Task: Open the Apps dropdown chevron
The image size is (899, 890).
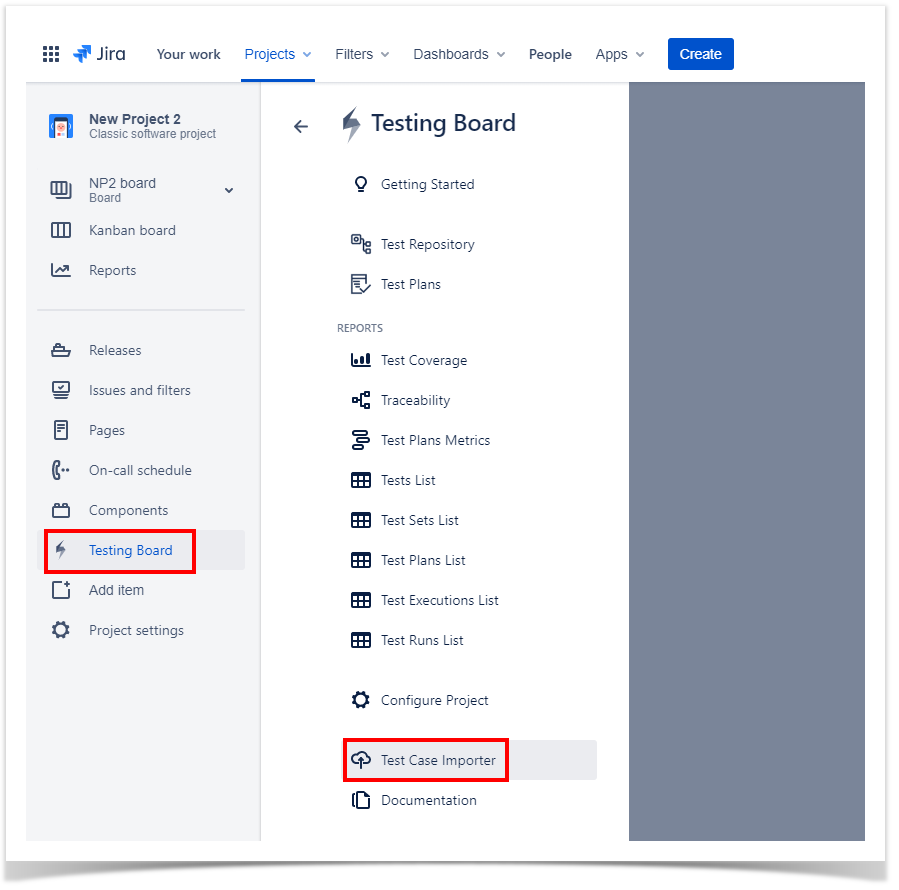Action: (640, 54)
